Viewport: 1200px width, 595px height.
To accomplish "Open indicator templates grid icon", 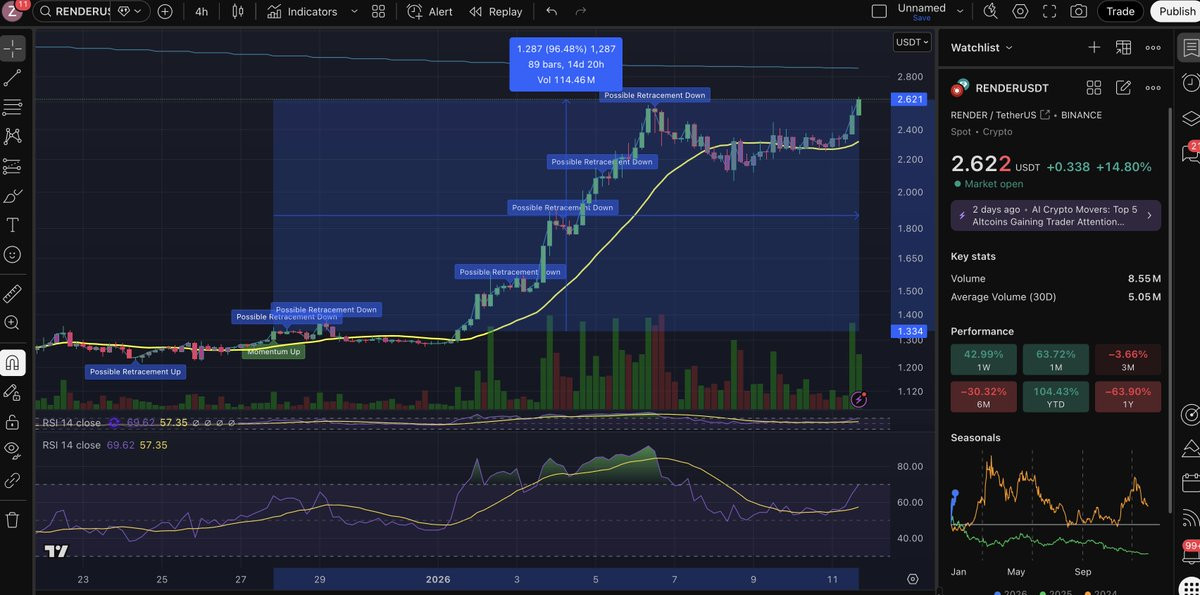I will tap(378, 12).
